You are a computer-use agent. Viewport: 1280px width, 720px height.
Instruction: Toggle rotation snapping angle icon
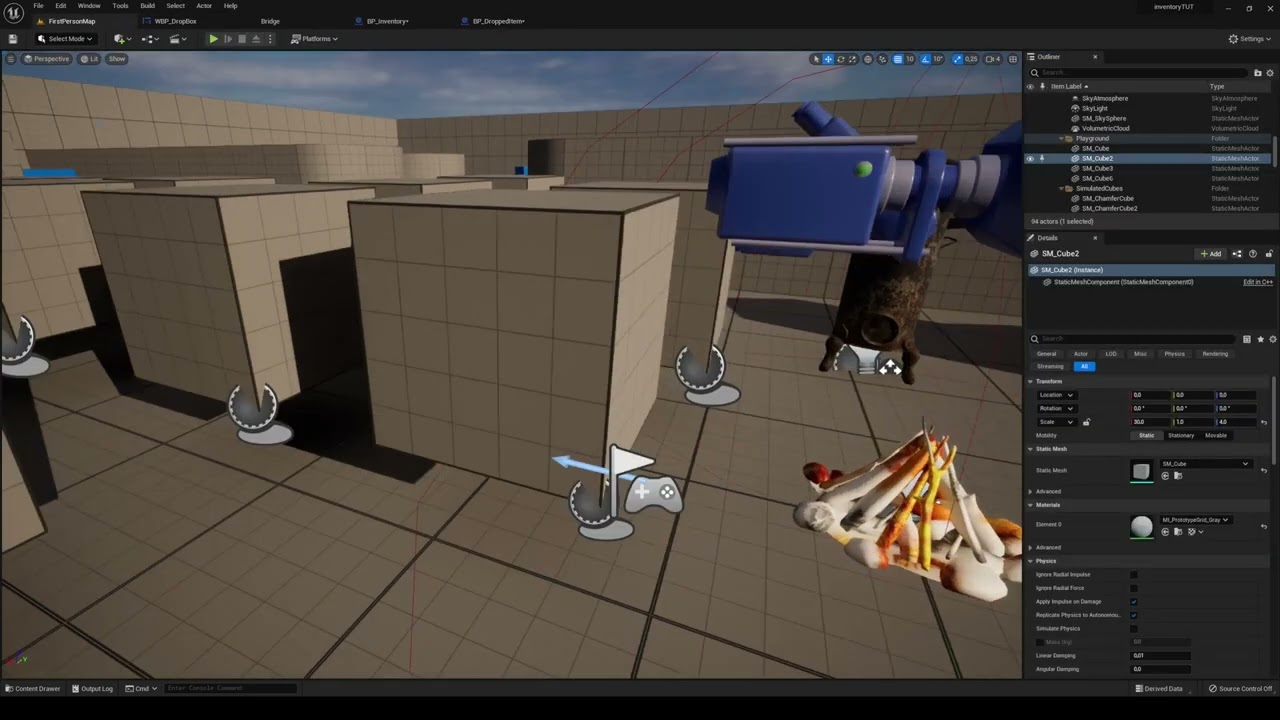925,59
